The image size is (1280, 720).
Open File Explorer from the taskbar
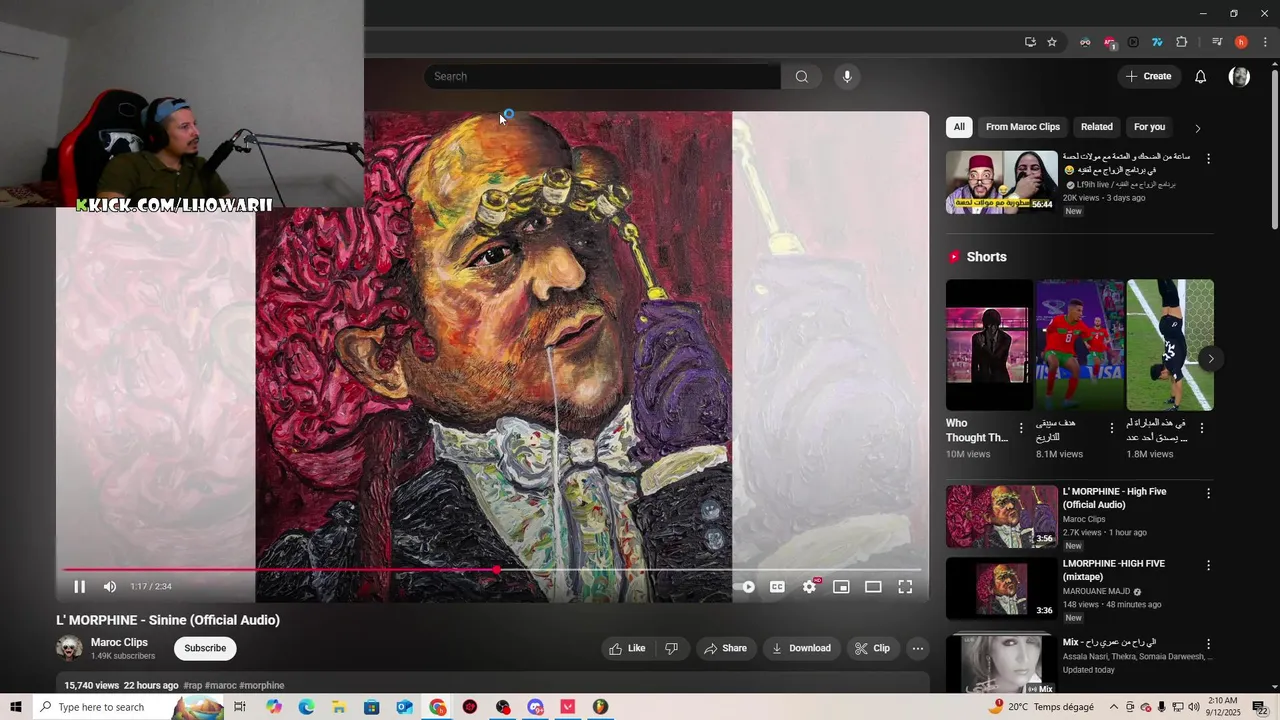339,707
